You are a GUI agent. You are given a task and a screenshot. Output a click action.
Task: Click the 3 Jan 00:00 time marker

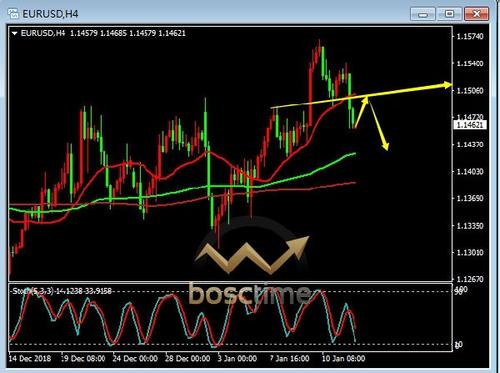237,359
